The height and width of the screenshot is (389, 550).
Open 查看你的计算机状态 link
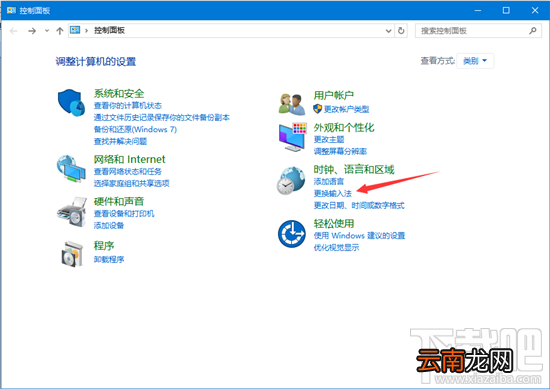coord(128,106)
